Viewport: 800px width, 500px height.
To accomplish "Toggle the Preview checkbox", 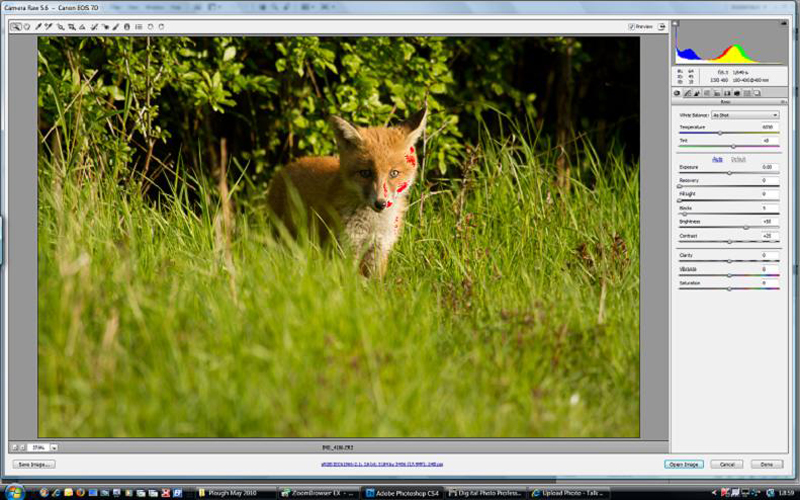I will point(631,27).
